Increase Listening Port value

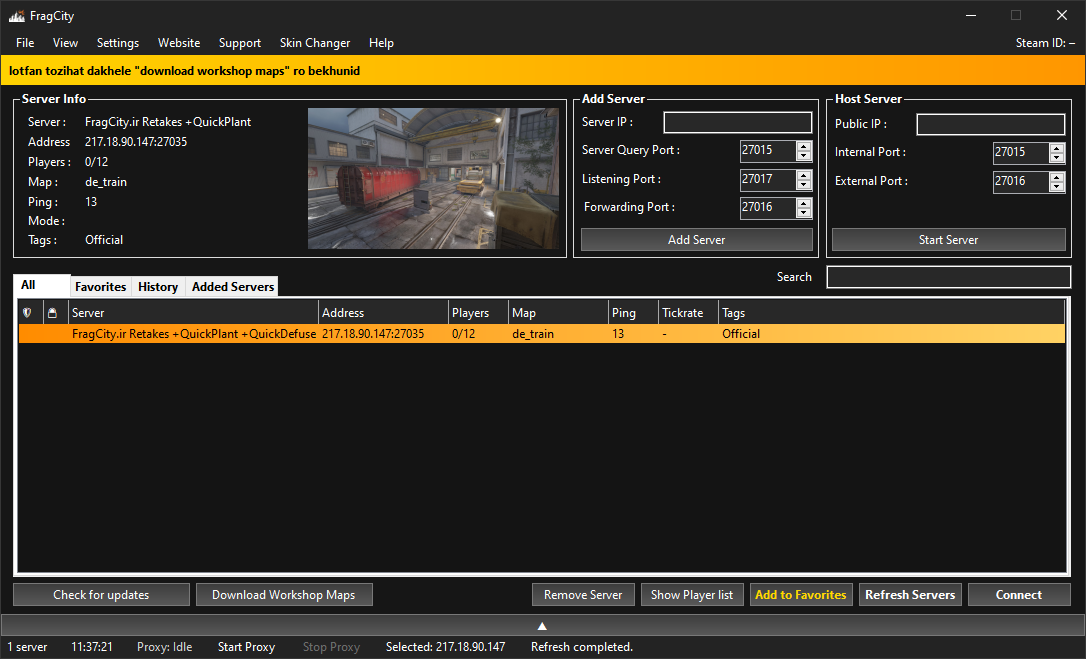tap(803, 175)
